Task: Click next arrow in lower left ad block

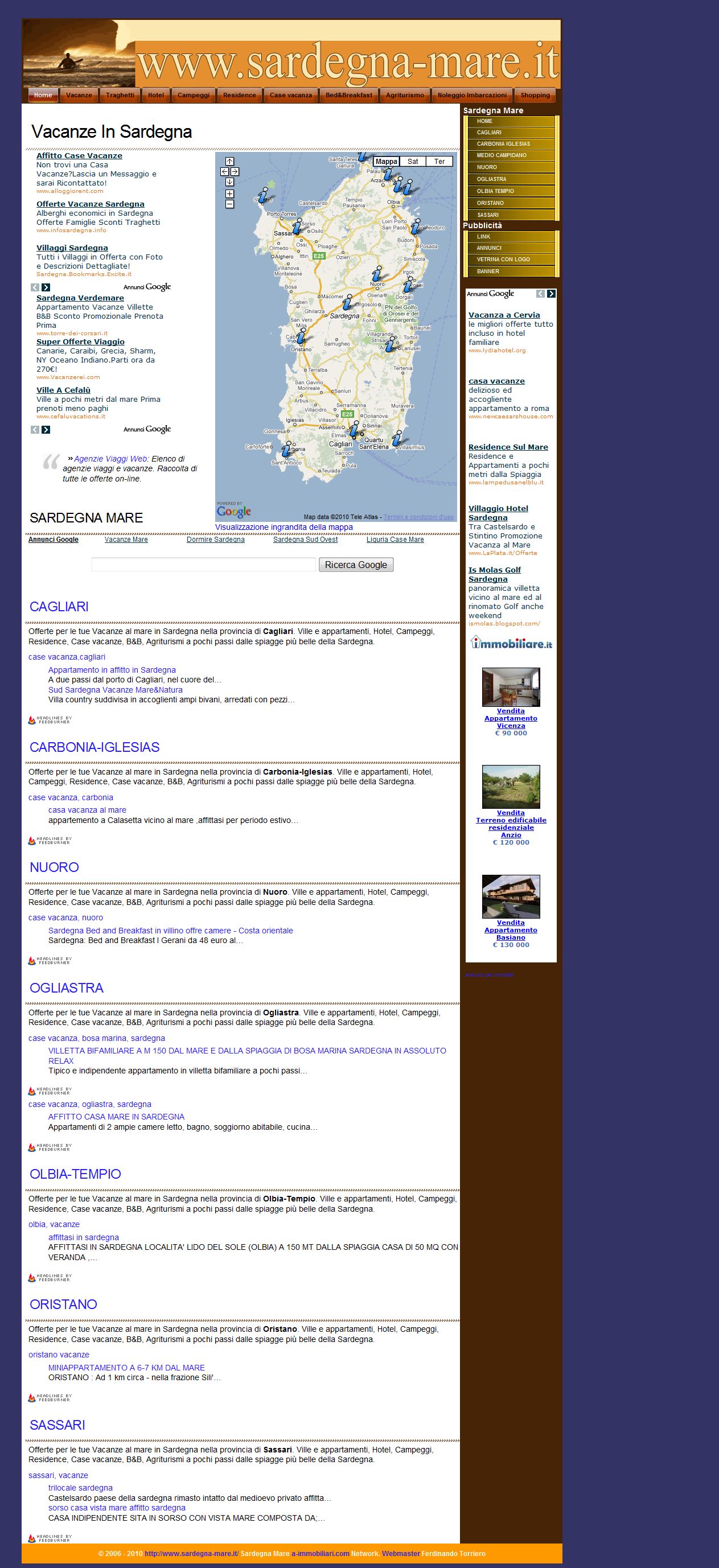Action: (46, 430)
